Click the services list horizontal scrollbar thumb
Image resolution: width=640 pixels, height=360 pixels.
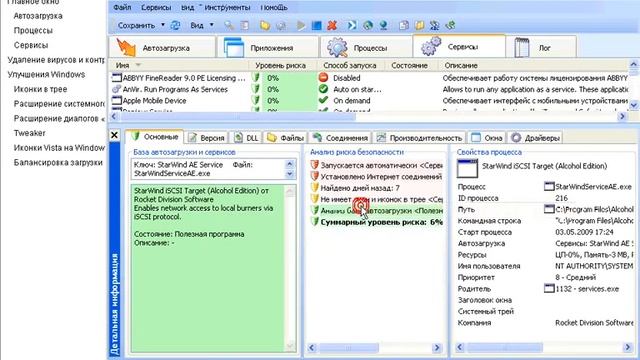pyautogui.click(x=238, y=117)
